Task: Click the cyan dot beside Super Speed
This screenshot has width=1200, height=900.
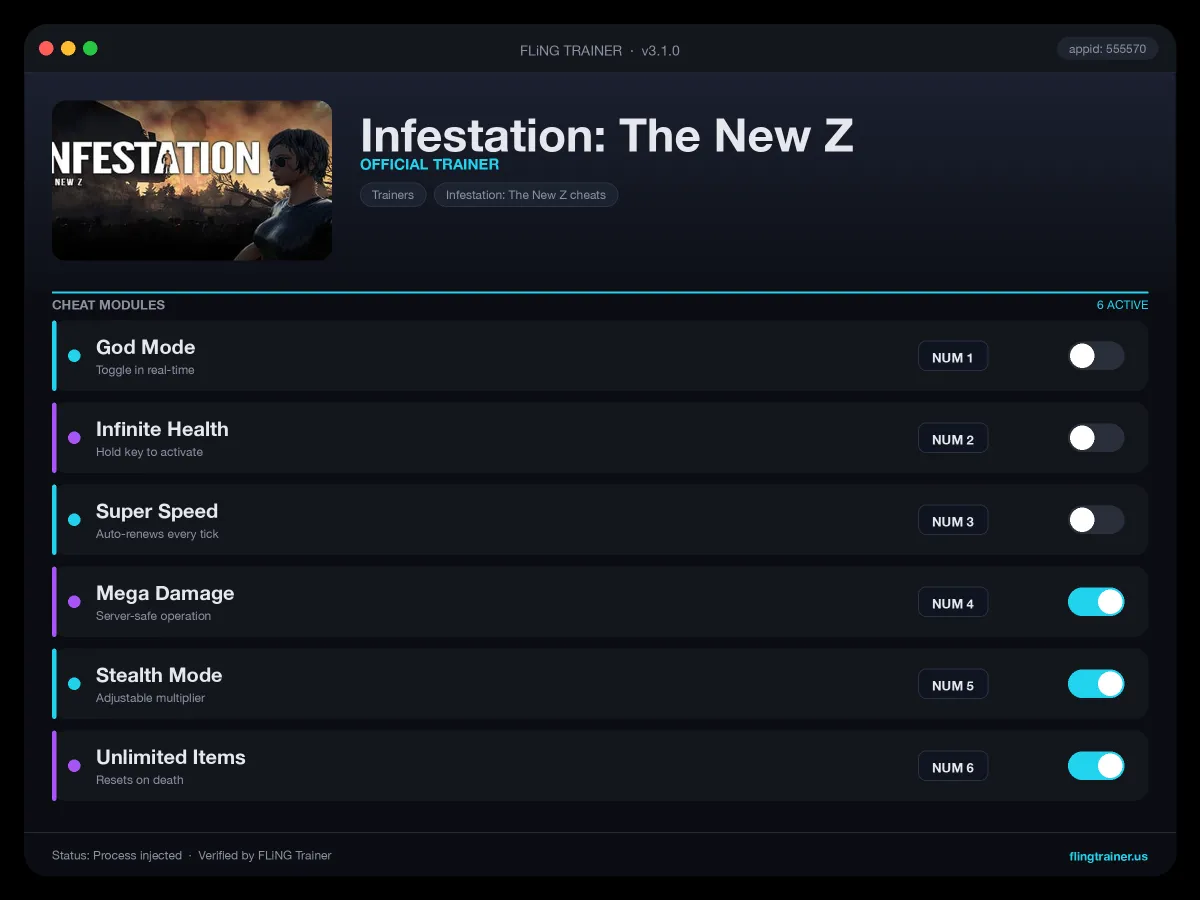Action: coord(74,520)
